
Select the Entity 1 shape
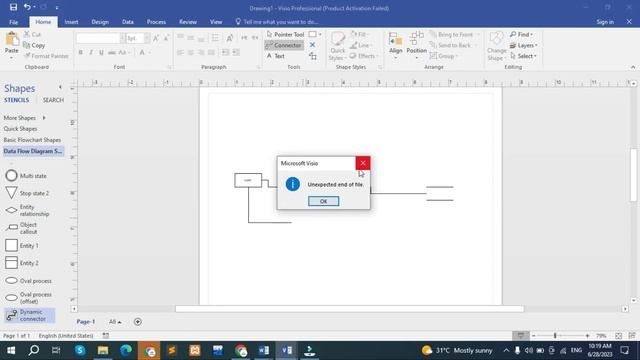tap(22, 246)
